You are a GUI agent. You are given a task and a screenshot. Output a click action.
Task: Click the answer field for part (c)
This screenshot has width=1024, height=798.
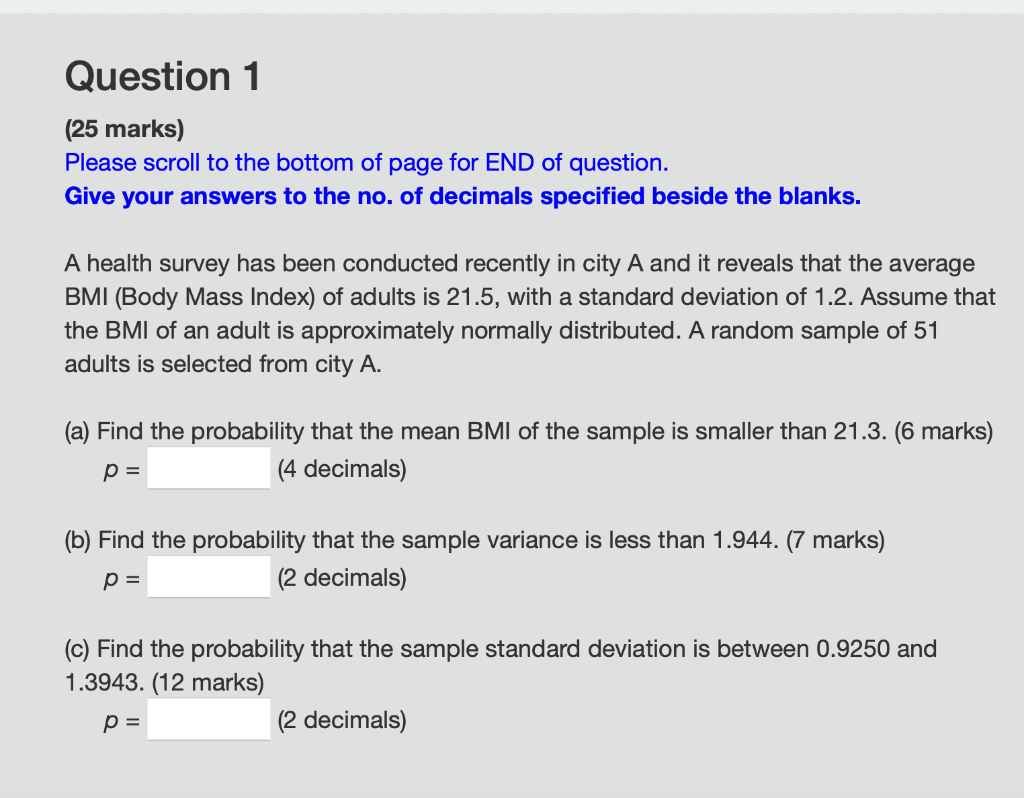(208, 719)
